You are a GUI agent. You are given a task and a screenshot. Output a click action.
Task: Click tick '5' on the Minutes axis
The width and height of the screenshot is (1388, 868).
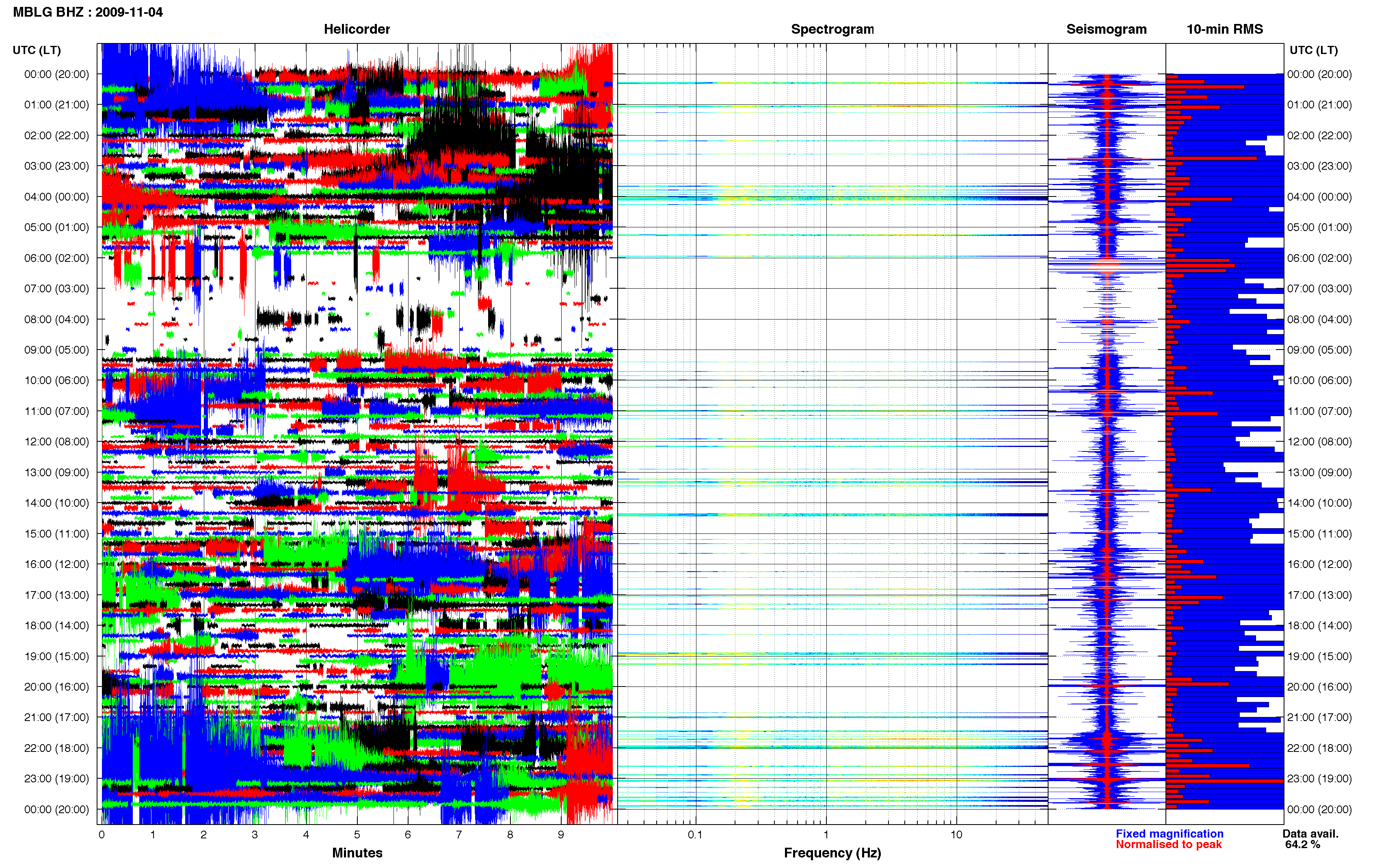coord(357,835)
